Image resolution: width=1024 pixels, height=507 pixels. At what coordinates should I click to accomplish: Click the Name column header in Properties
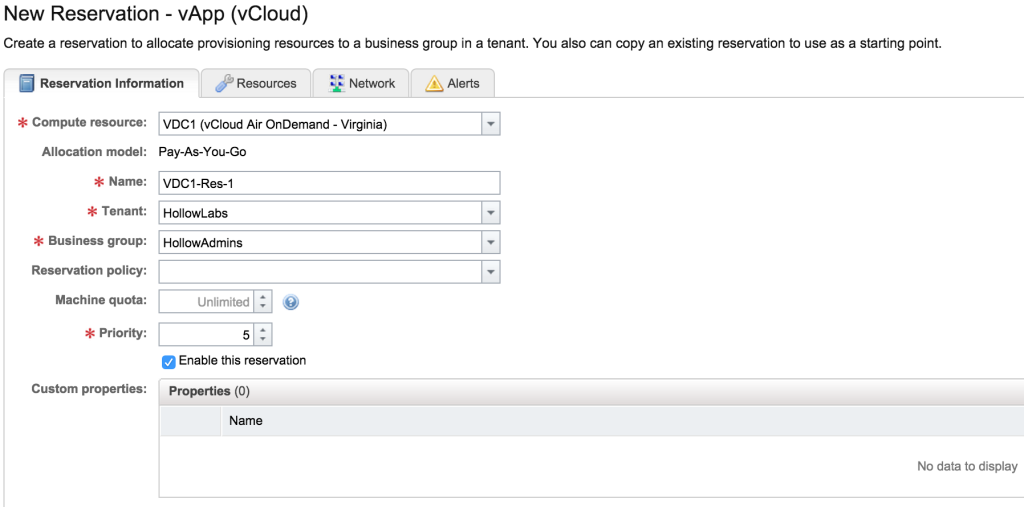click(x=246, y=421)
